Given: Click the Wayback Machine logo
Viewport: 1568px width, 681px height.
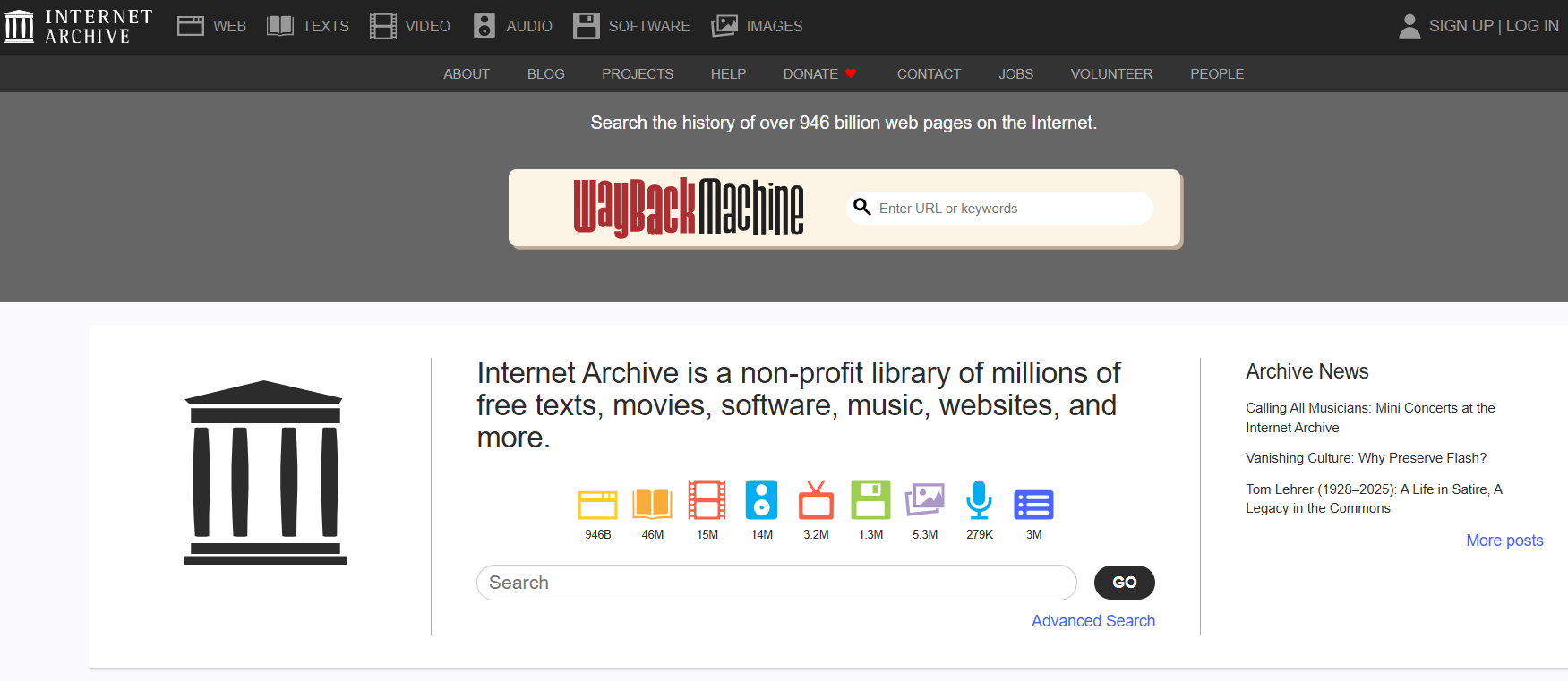Looking at the screenshot, I should point(689,208).
